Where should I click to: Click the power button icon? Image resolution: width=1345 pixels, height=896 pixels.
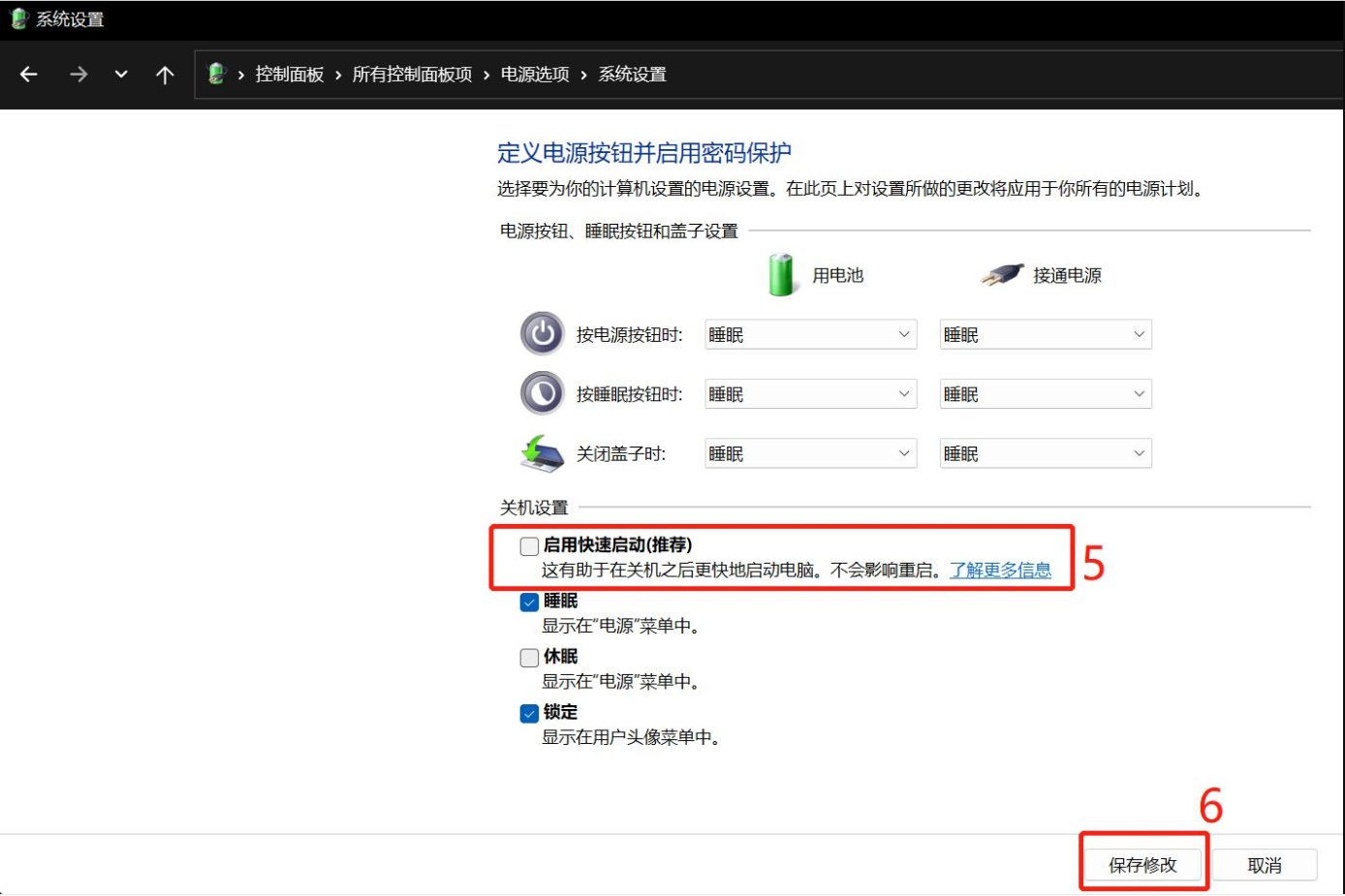[542, 334]
